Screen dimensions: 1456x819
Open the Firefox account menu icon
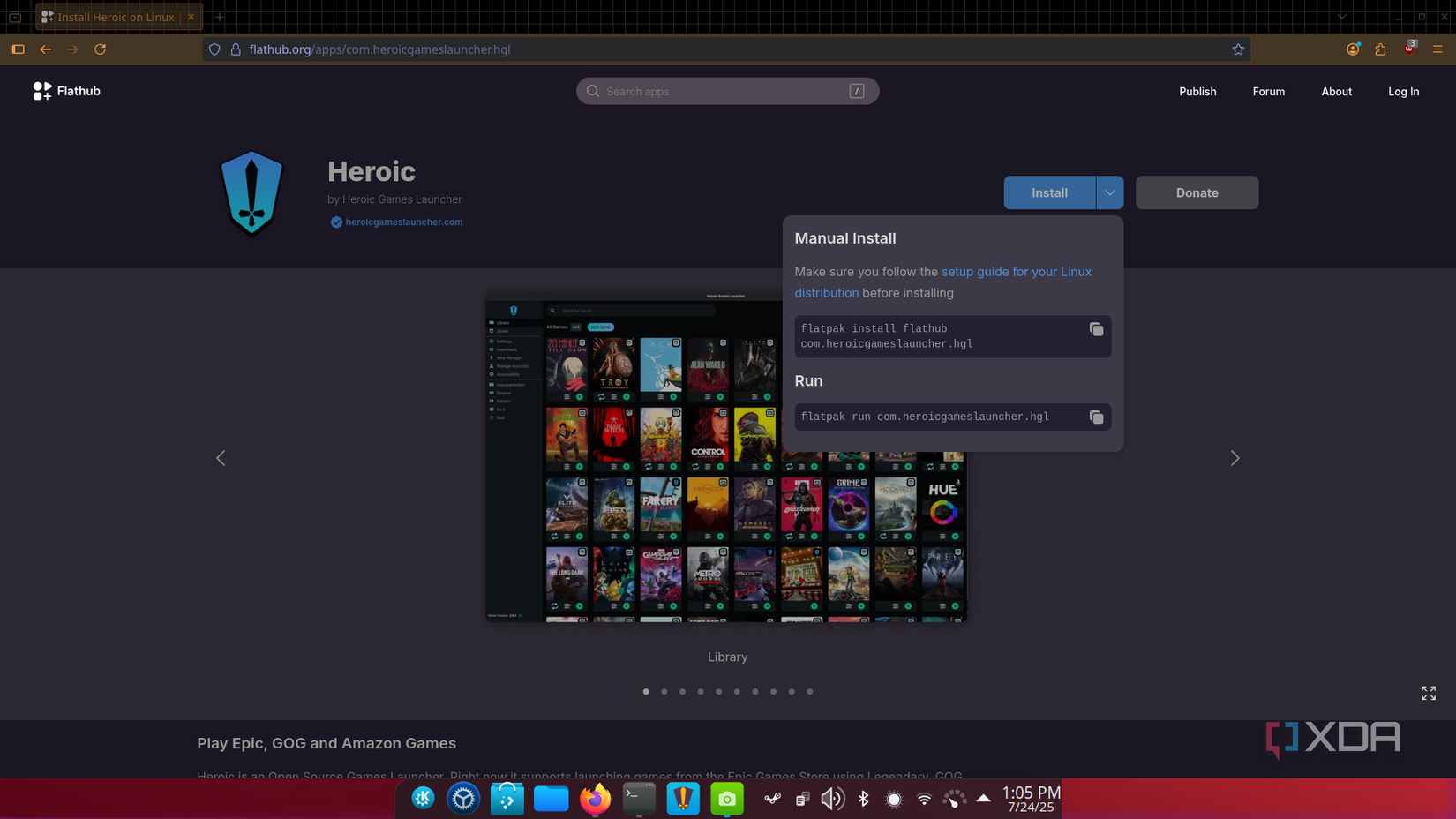point(1353,49)
